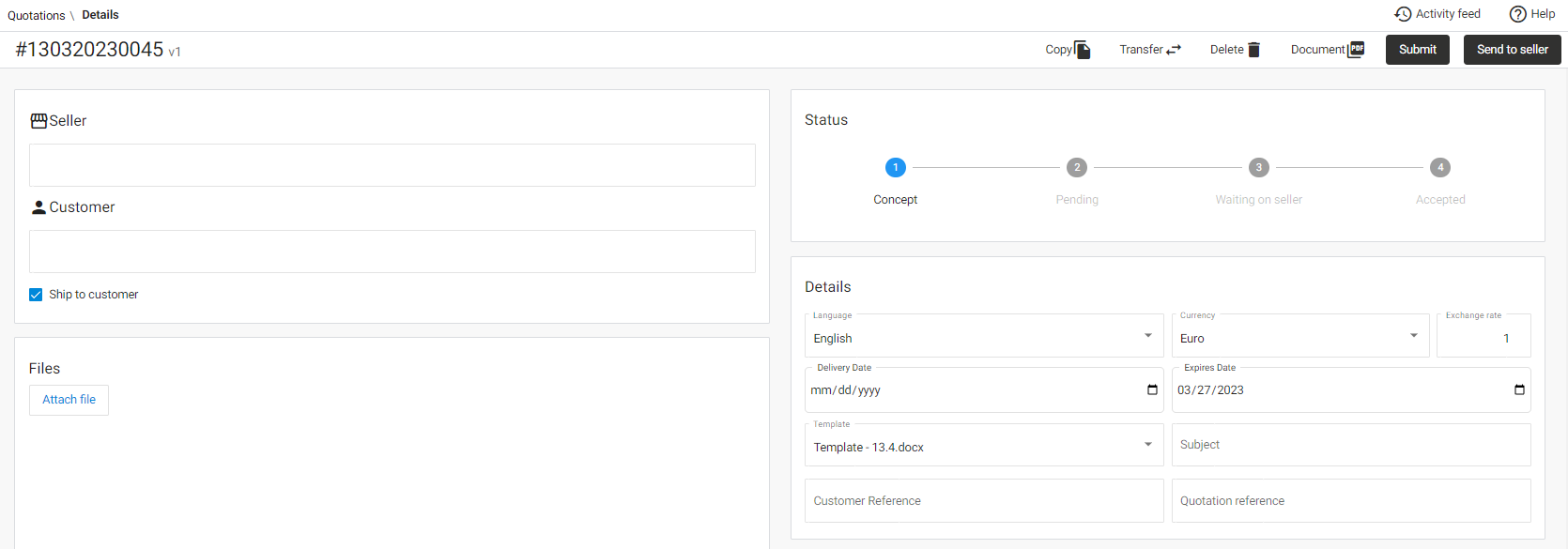1568x549 pixels.
Task: Toggle the Ship to customer checkbox
Action: tap(36, 295)
